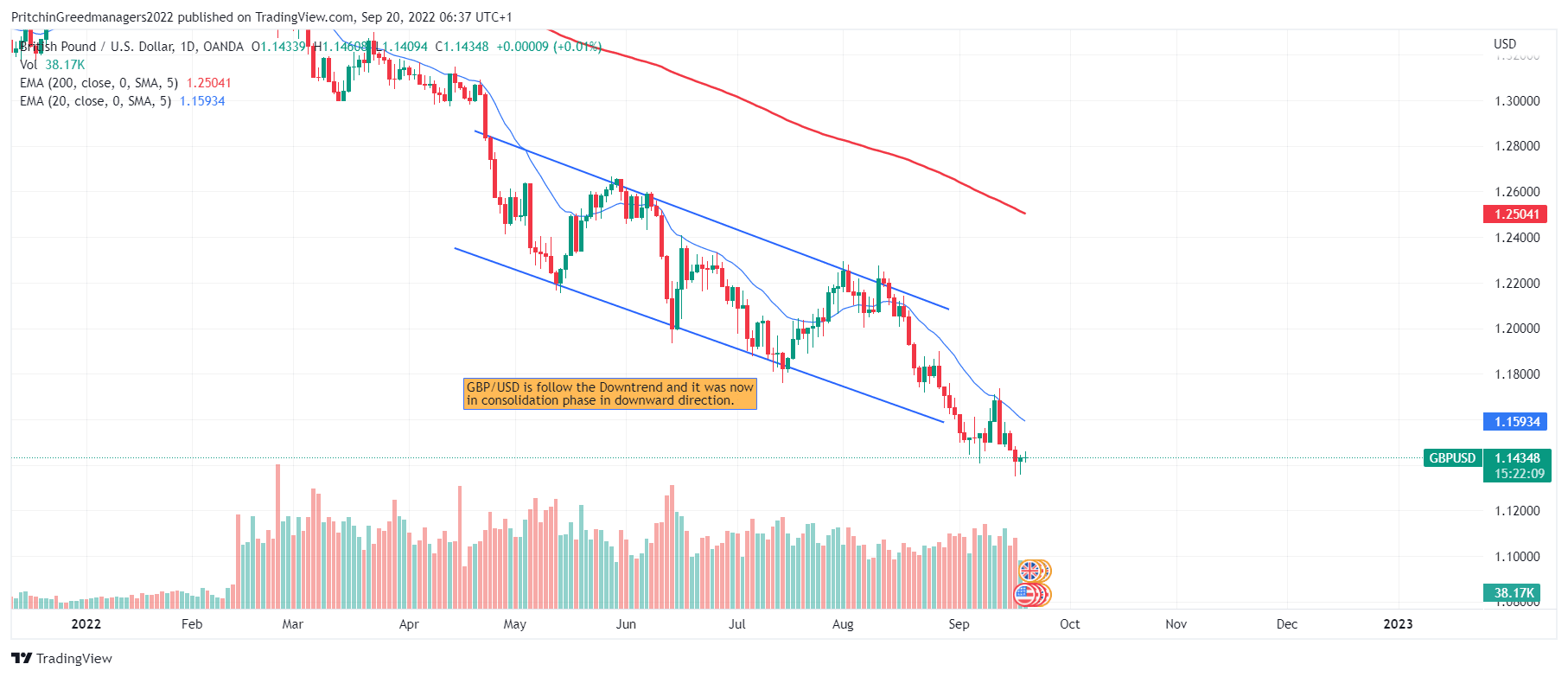Click the Apr label on time axis
Image resolution: width=1568 pixels, height=677 pixels.
point(409,624)
